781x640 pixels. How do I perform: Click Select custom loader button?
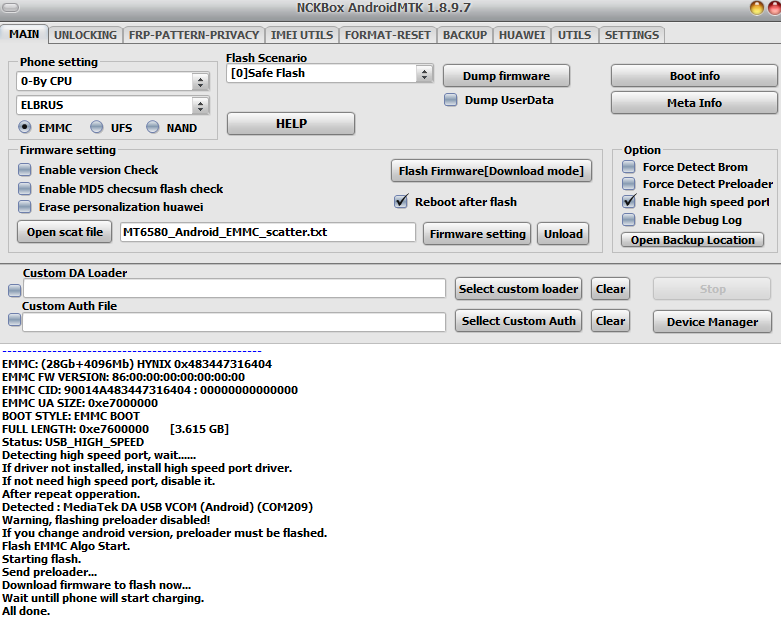click(x=518, y=289)
